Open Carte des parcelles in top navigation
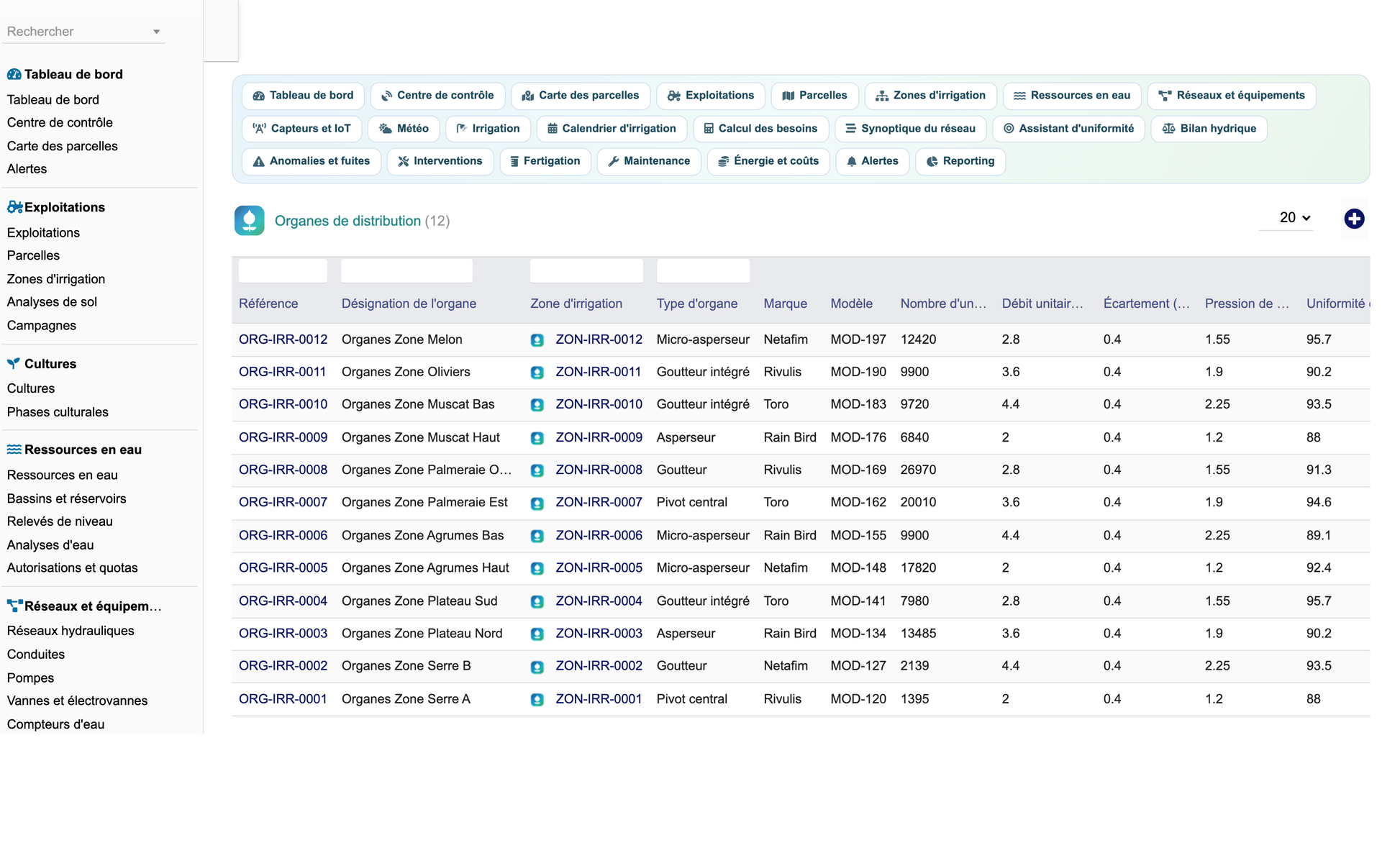This screenshot has width=1400, height=866. click(580, 96)
